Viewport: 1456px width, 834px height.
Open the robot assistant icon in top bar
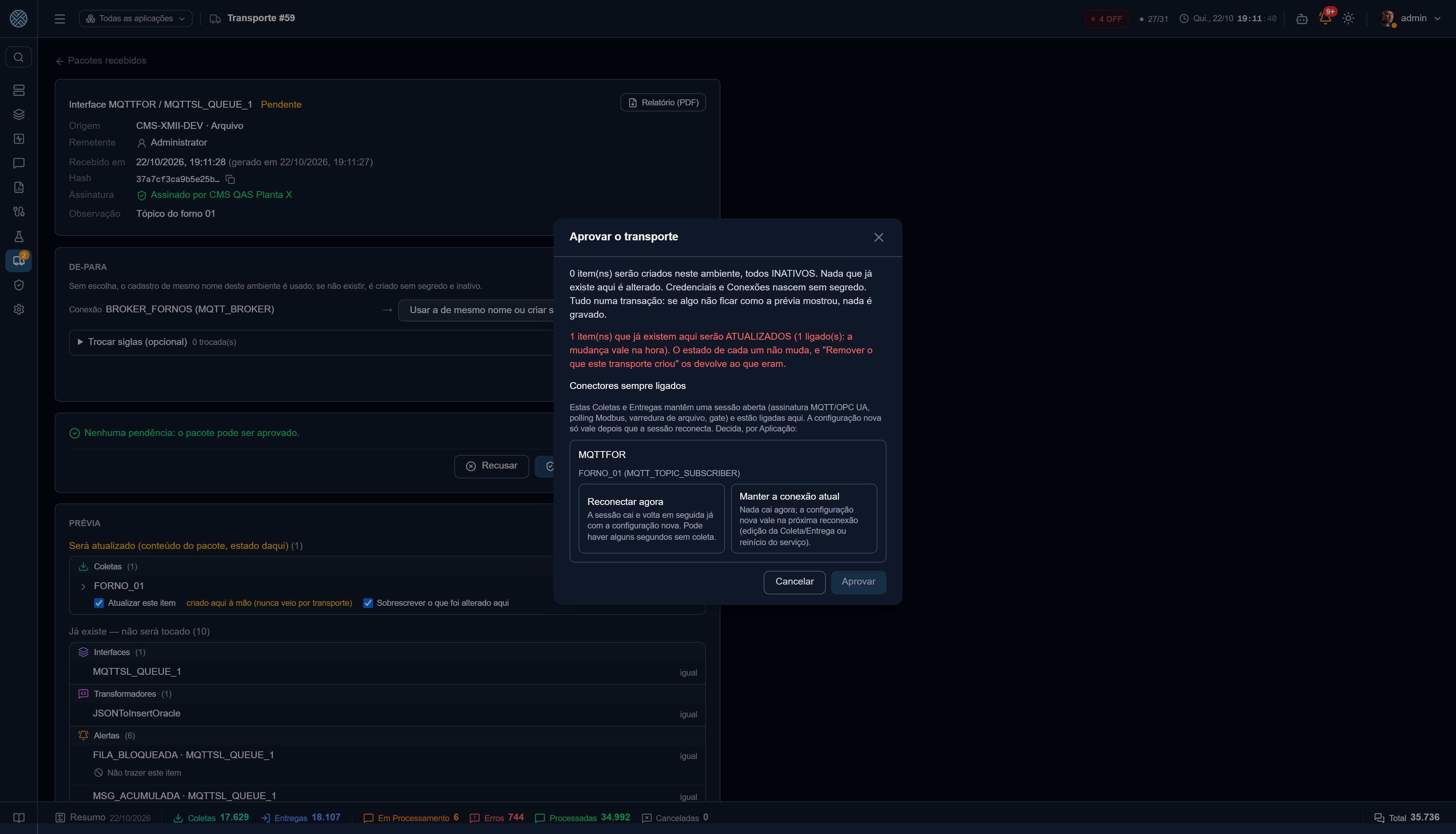coord(1302,19)
